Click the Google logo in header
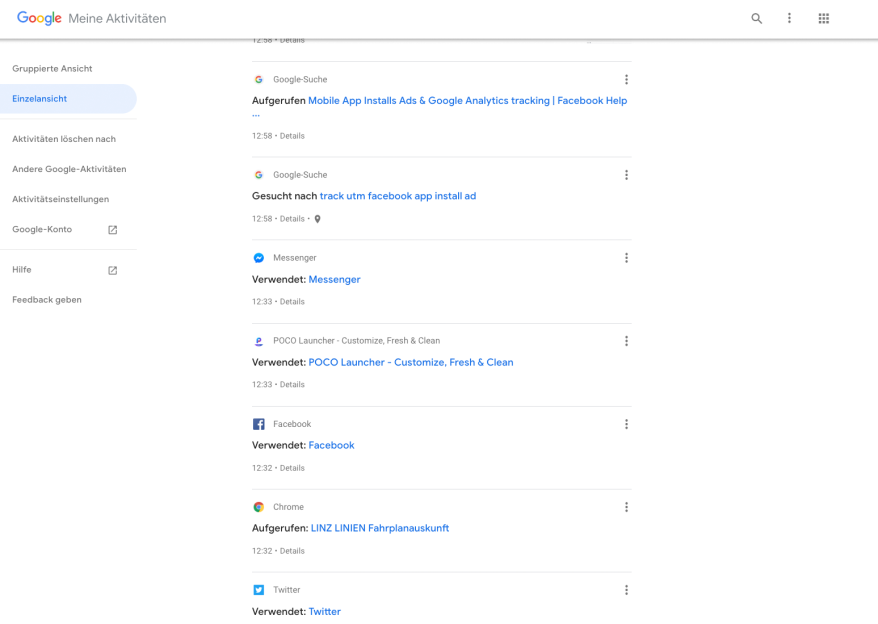Viewport: 878px width, 624px height. [39, 18]
